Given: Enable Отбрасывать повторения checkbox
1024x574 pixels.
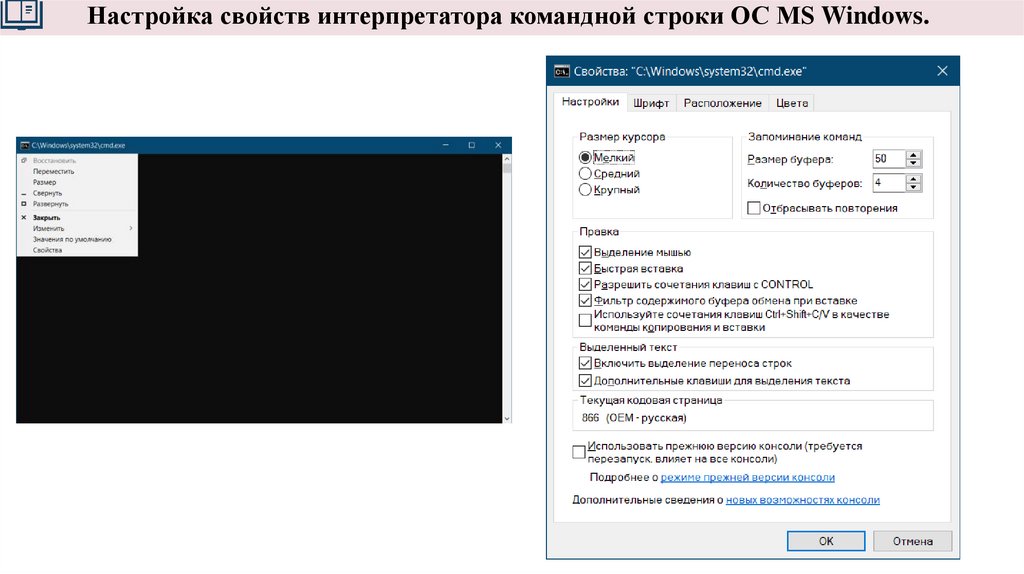Looking at the screenshot, I should [x=754, y=208].
